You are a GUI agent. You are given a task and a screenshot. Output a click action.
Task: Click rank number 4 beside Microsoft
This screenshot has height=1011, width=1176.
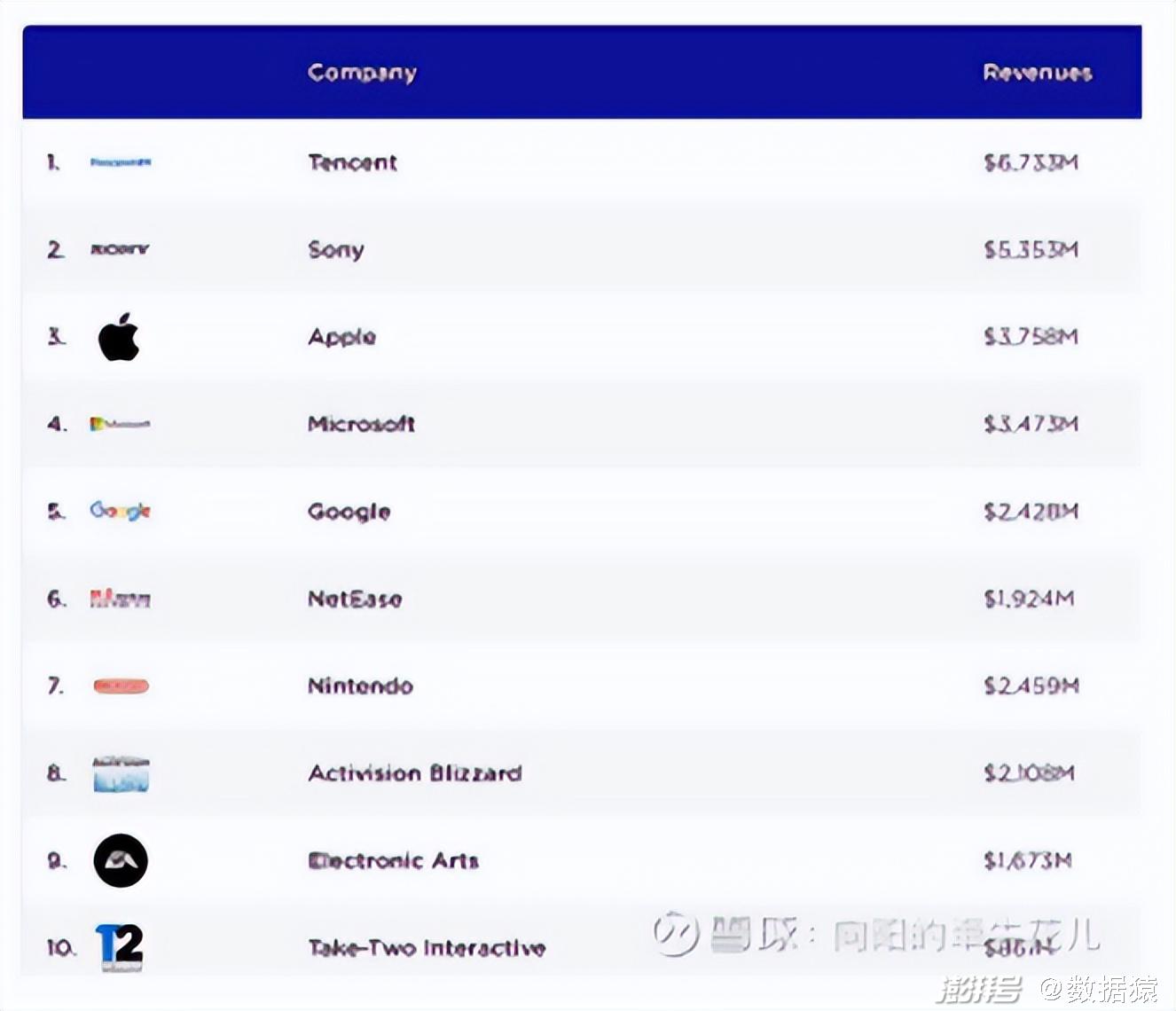coord(57,424)
